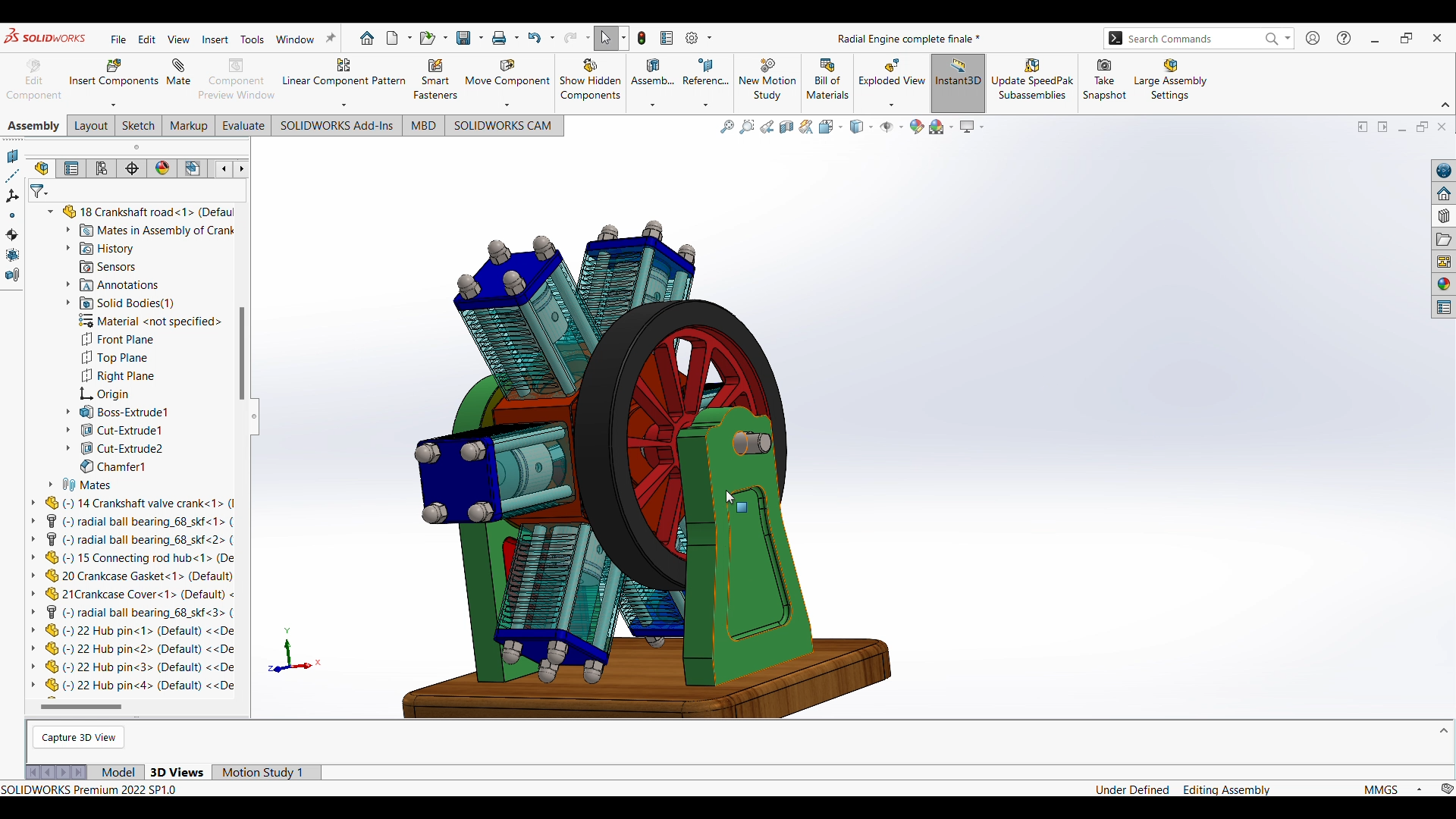
Task: Expand the 14 Crankshaft valve crank component
Action: pyautogui.click(x=33, y=504)
